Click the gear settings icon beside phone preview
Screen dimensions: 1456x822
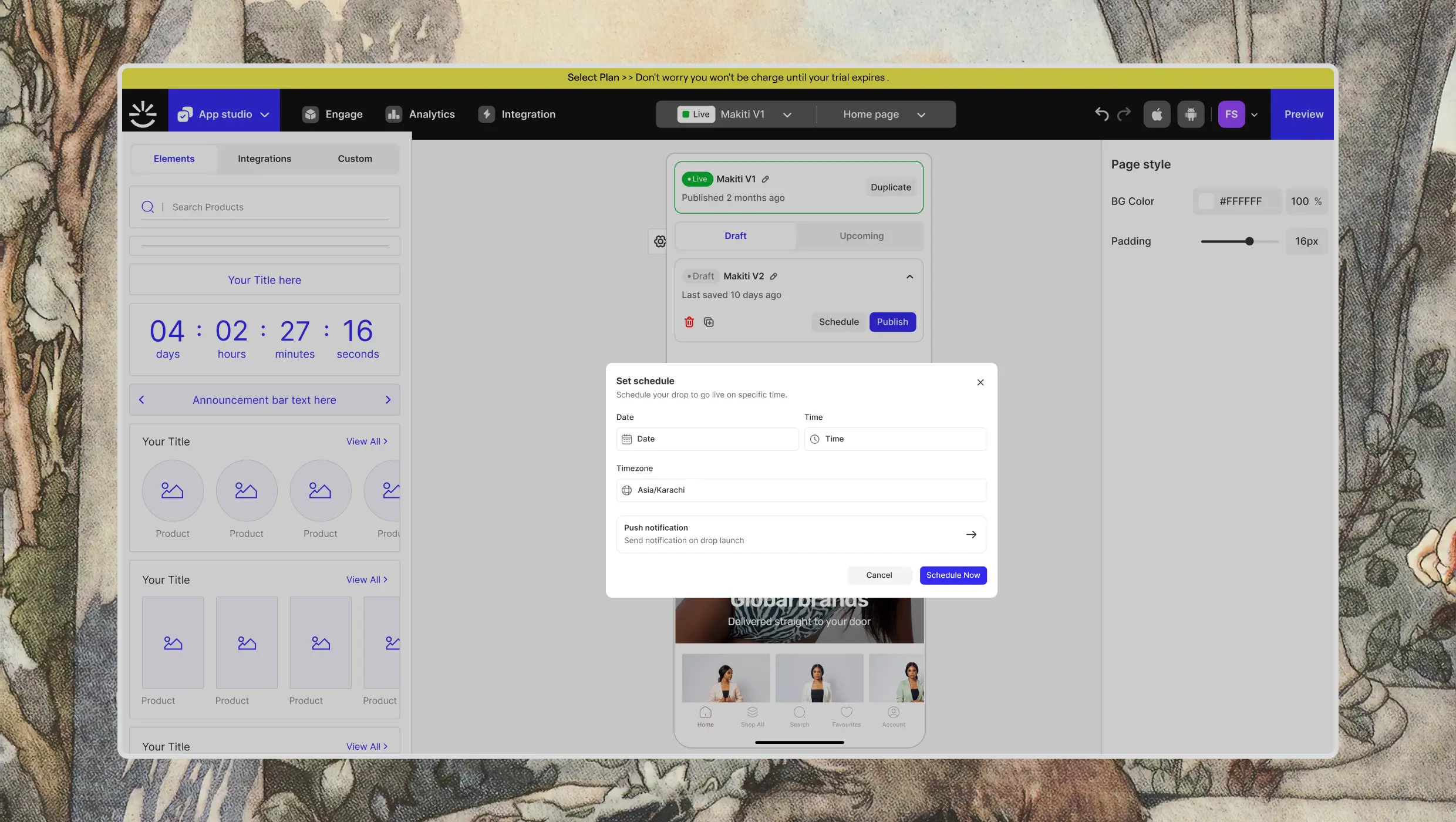click(660, 241)
